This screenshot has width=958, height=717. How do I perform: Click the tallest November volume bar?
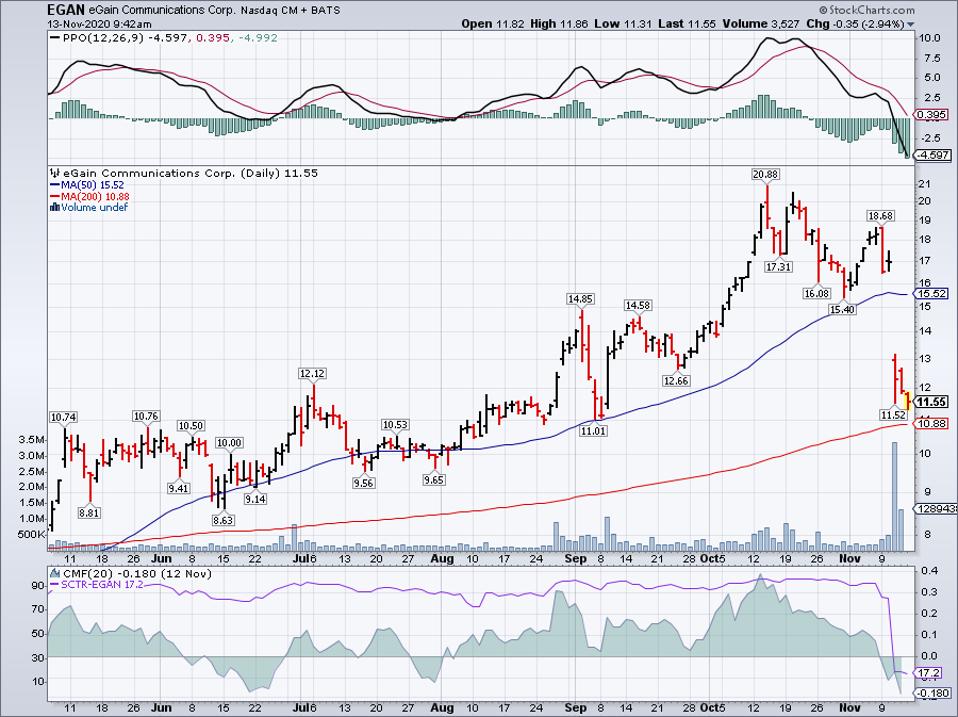coord(894,497)
